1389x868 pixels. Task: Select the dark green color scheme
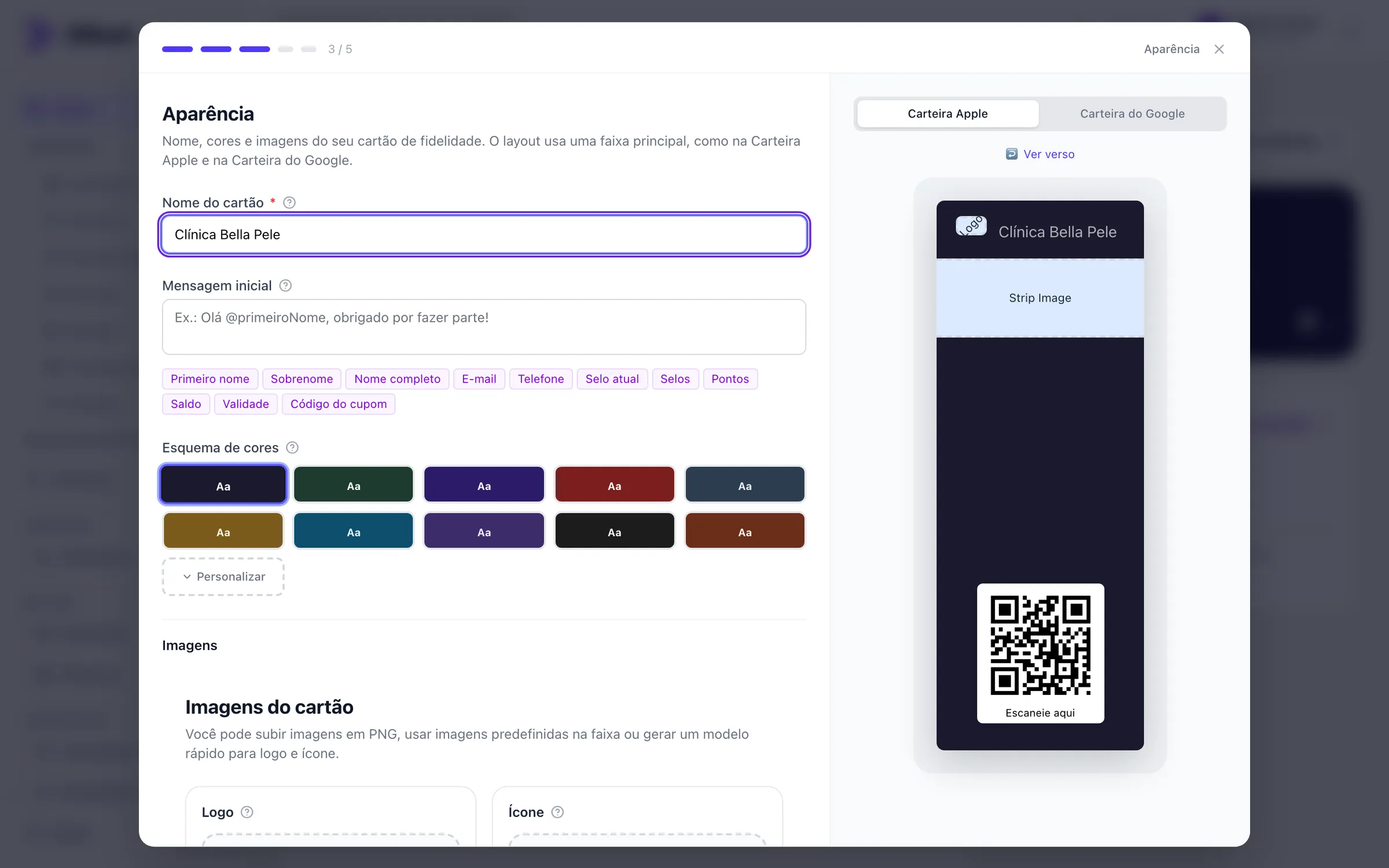coord(354,484)
